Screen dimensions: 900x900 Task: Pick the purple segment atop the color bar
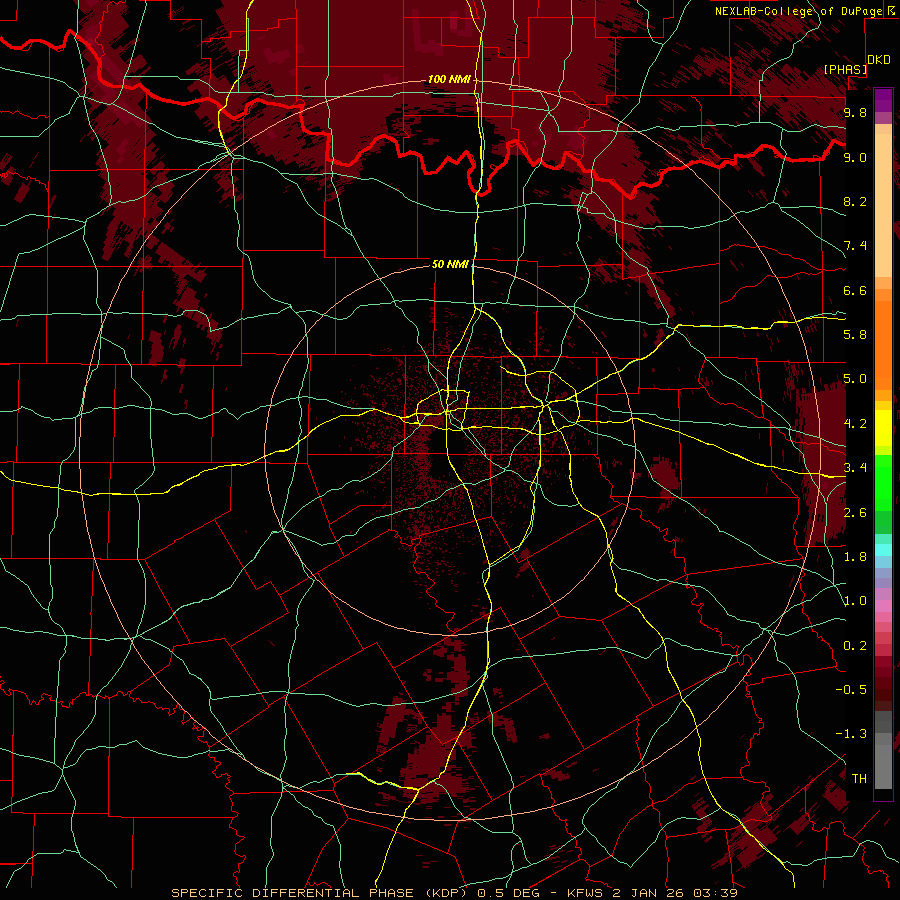point(883,100)
